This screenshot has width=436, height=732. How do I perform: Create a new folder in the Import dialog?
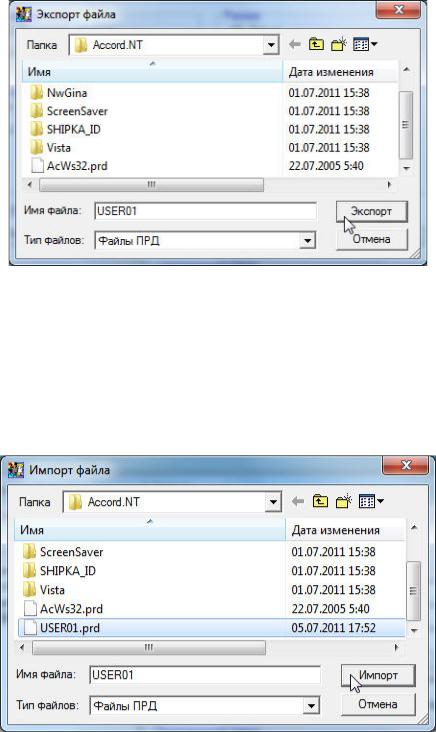tap(343, 502)
